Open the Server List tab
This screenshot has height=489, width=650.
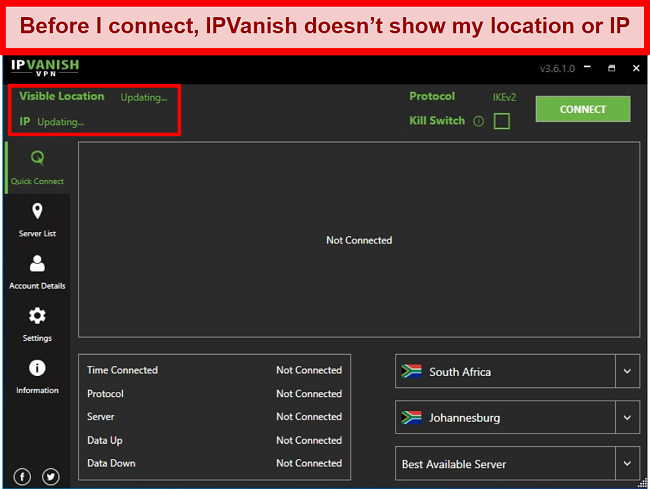[37, 220]
